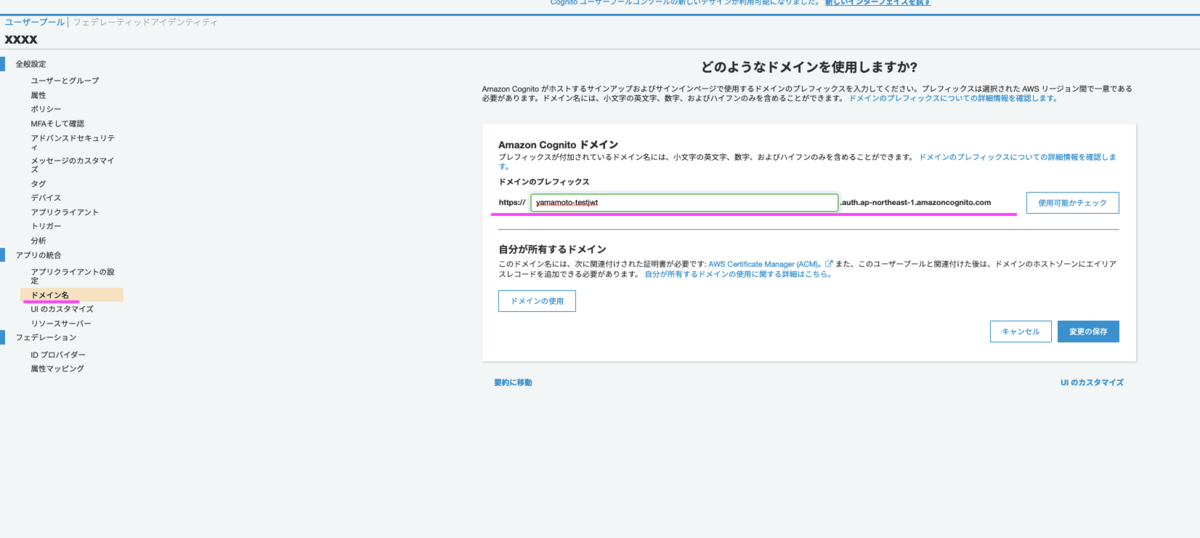Open the ユーザープール breadcrumb link

tap(34, 21)
